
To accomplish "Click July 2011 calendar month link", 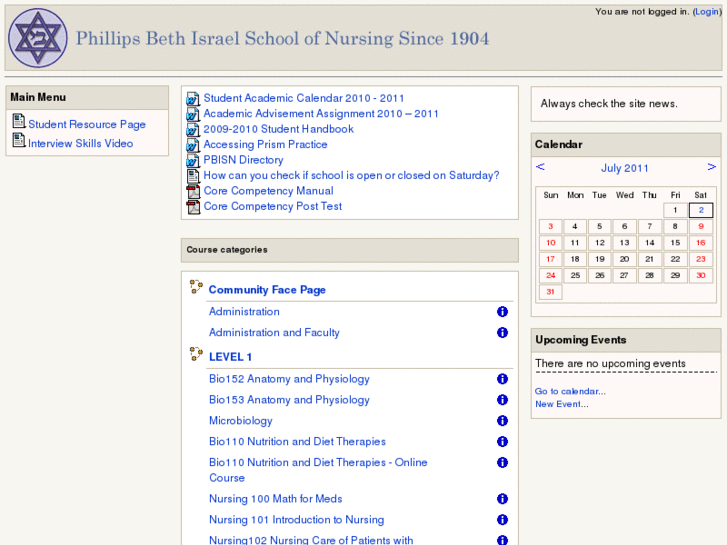I will pyautogui.click(x=625, y=168).
